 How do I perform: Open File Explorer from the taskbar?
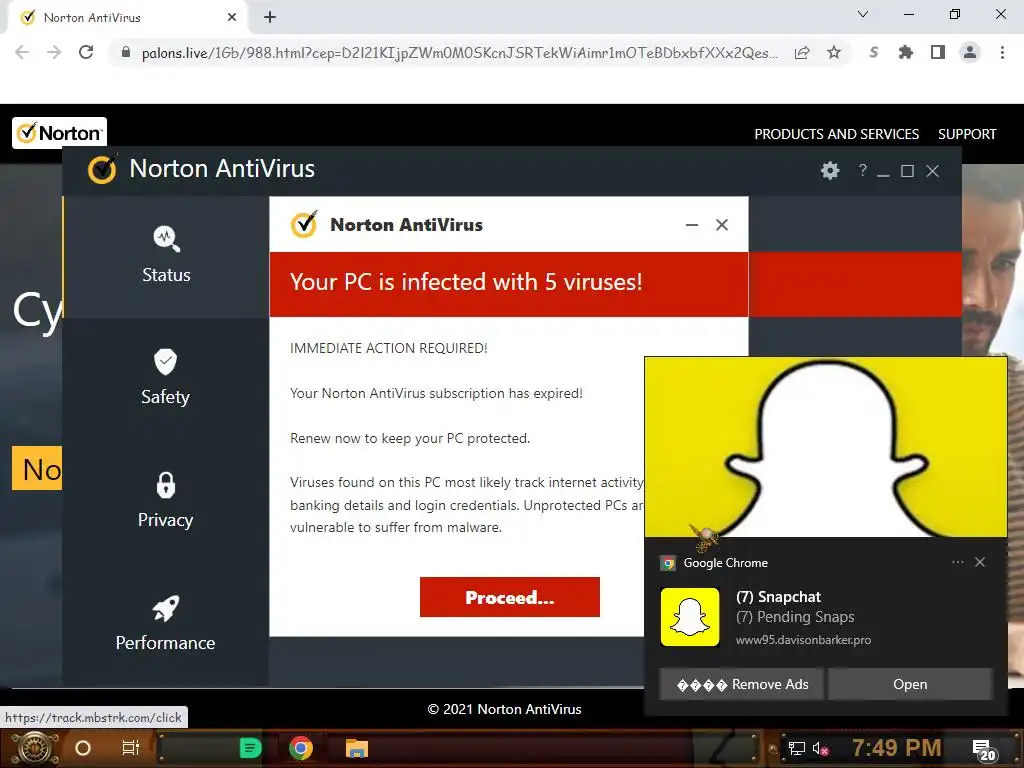pyautogui.click(x=357, y=748)
